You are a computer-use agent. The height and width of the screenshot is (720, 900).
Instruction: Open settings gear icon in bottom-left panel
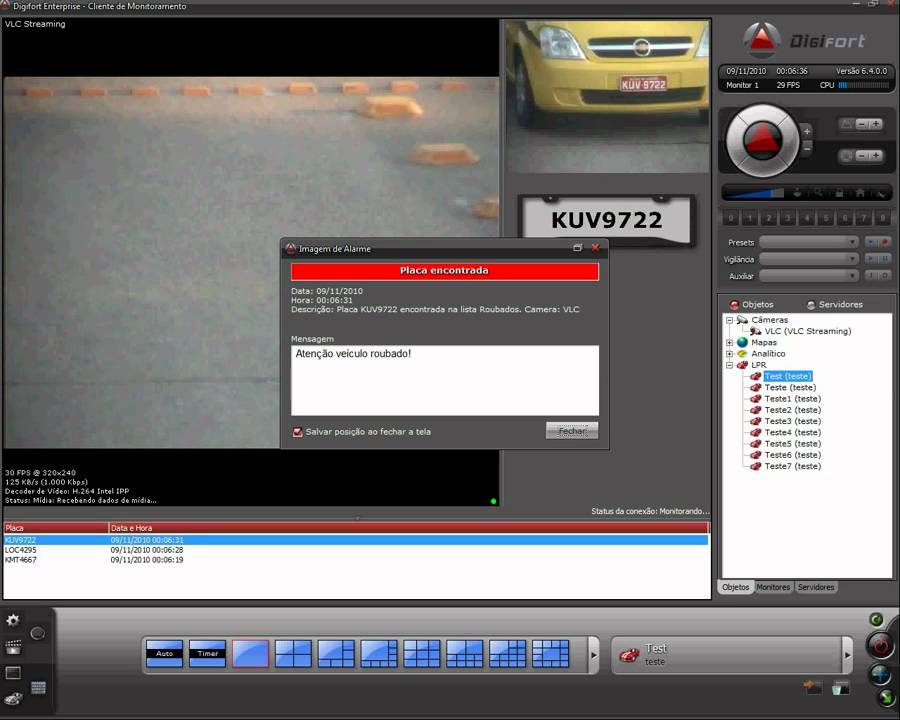click(13, 621)
